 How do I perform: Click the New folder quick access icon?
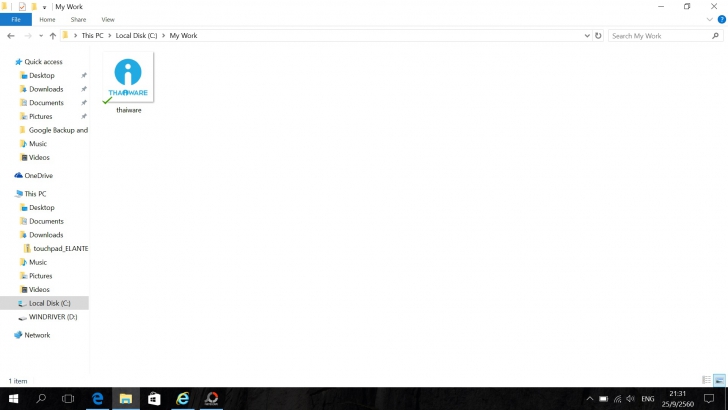click(x=34, y=7)
